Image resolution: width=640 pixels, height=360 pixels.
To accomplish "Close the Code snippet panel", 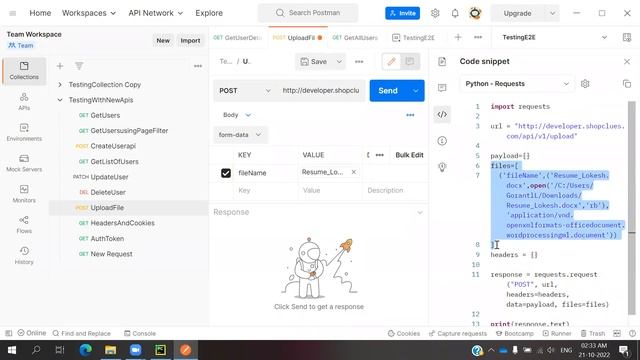I will click(x=627, y=62).
